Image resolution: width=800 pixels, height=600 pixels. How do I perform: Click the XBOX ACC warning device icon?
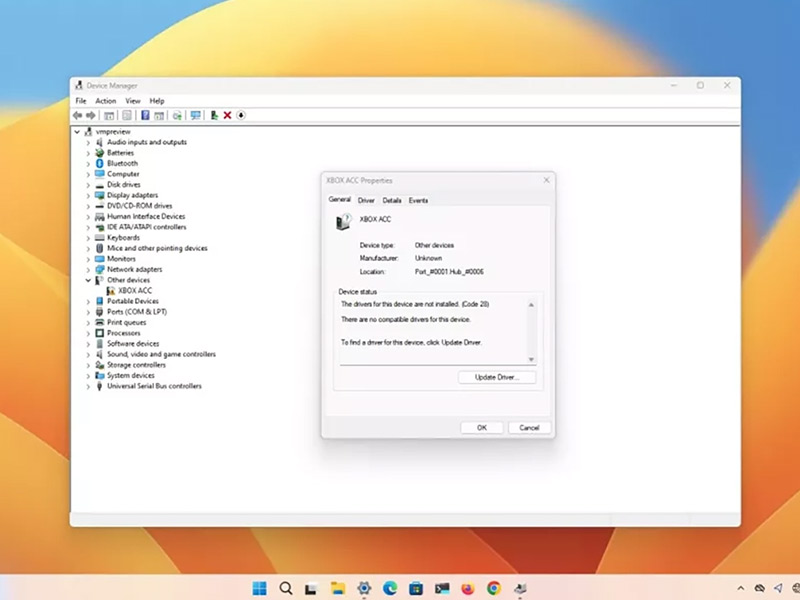(111, 291)
